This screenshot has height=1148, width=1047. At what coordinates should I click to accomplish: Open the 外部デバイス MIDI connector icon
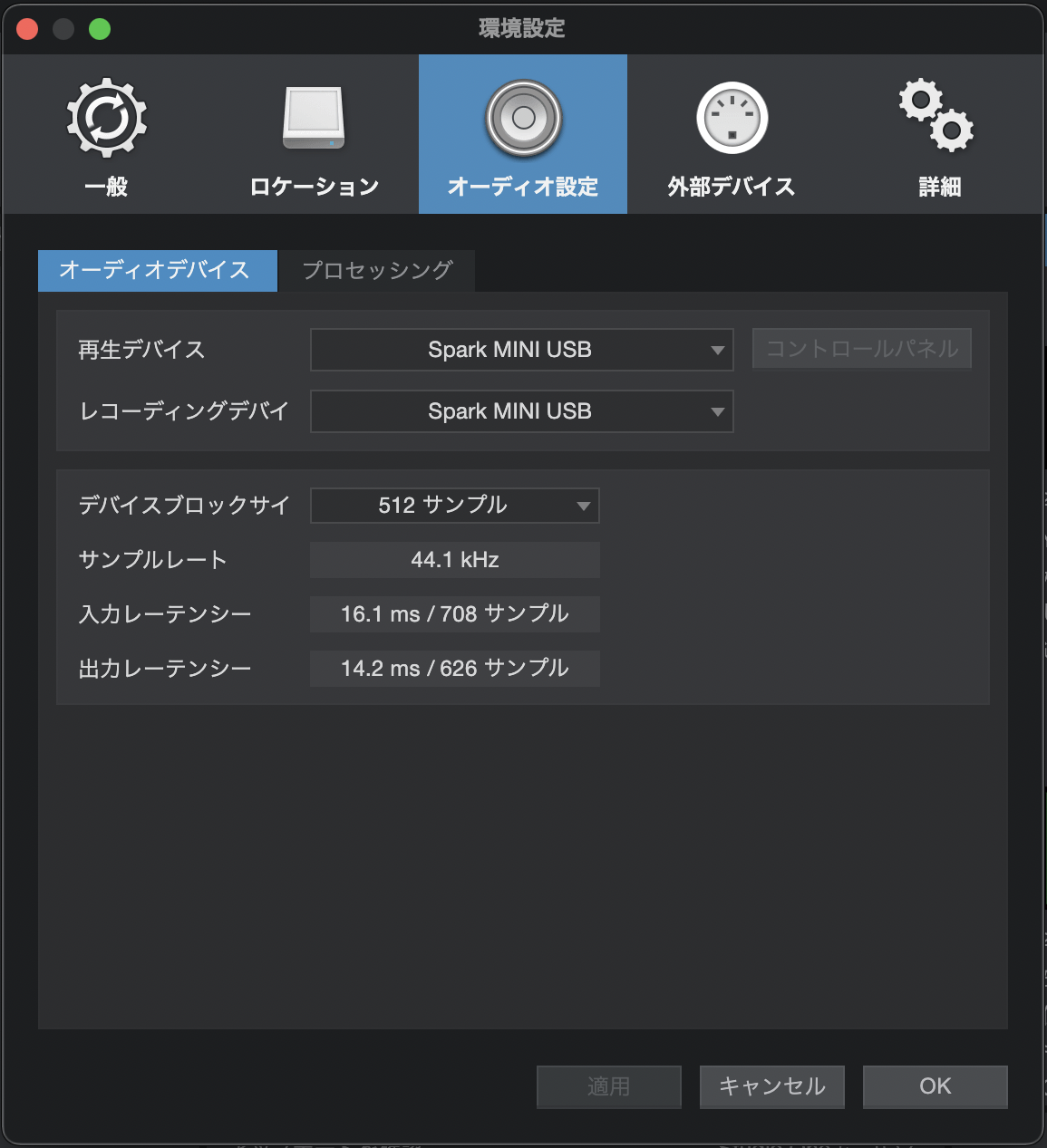(x=732, y=119)
